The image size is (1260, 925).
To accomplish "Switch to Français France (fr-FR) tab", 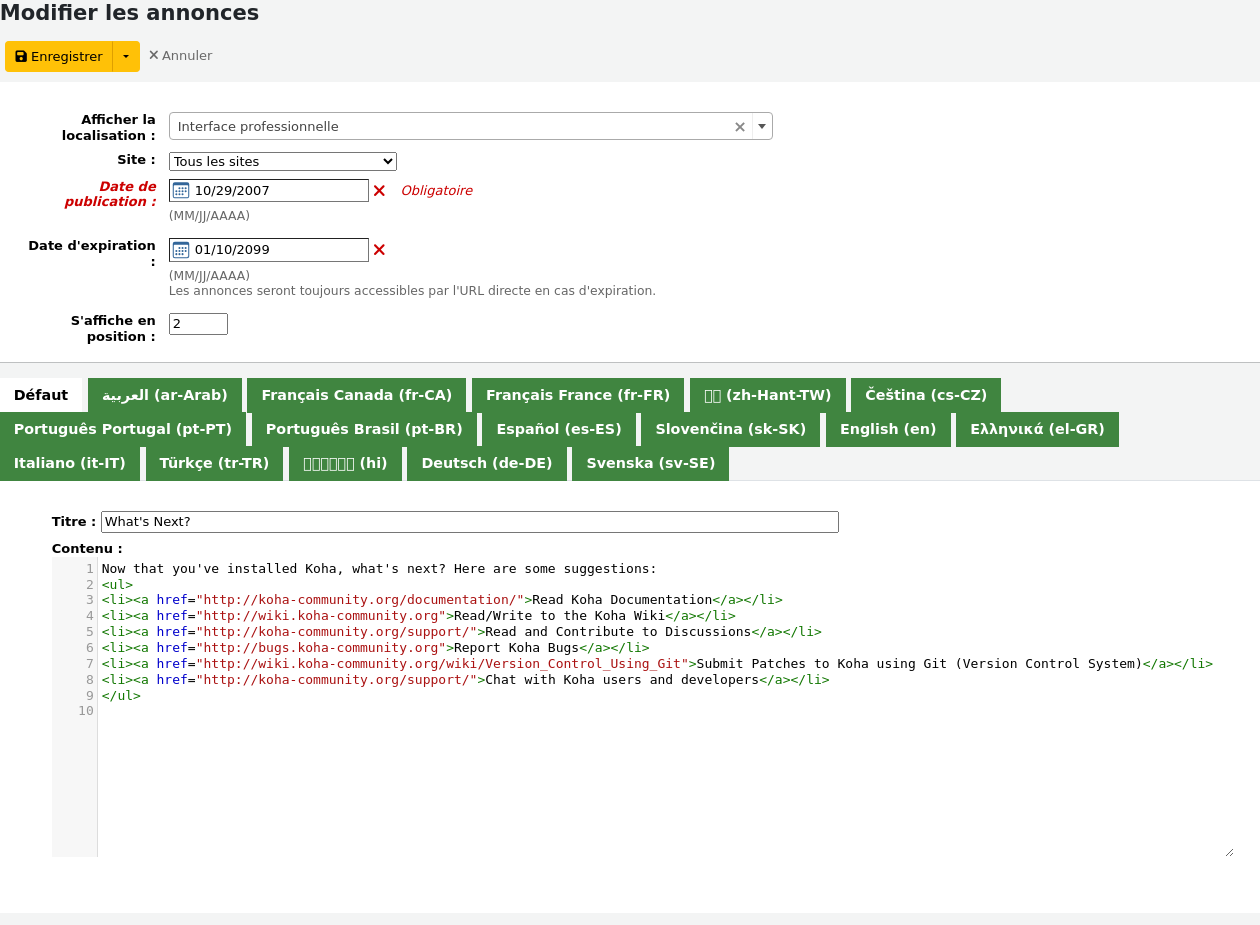I will coord(578,395).
